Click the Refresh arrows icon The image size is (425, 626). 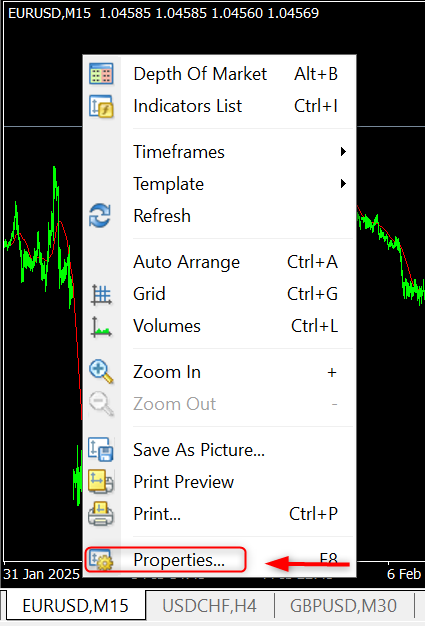pos(100,216)
